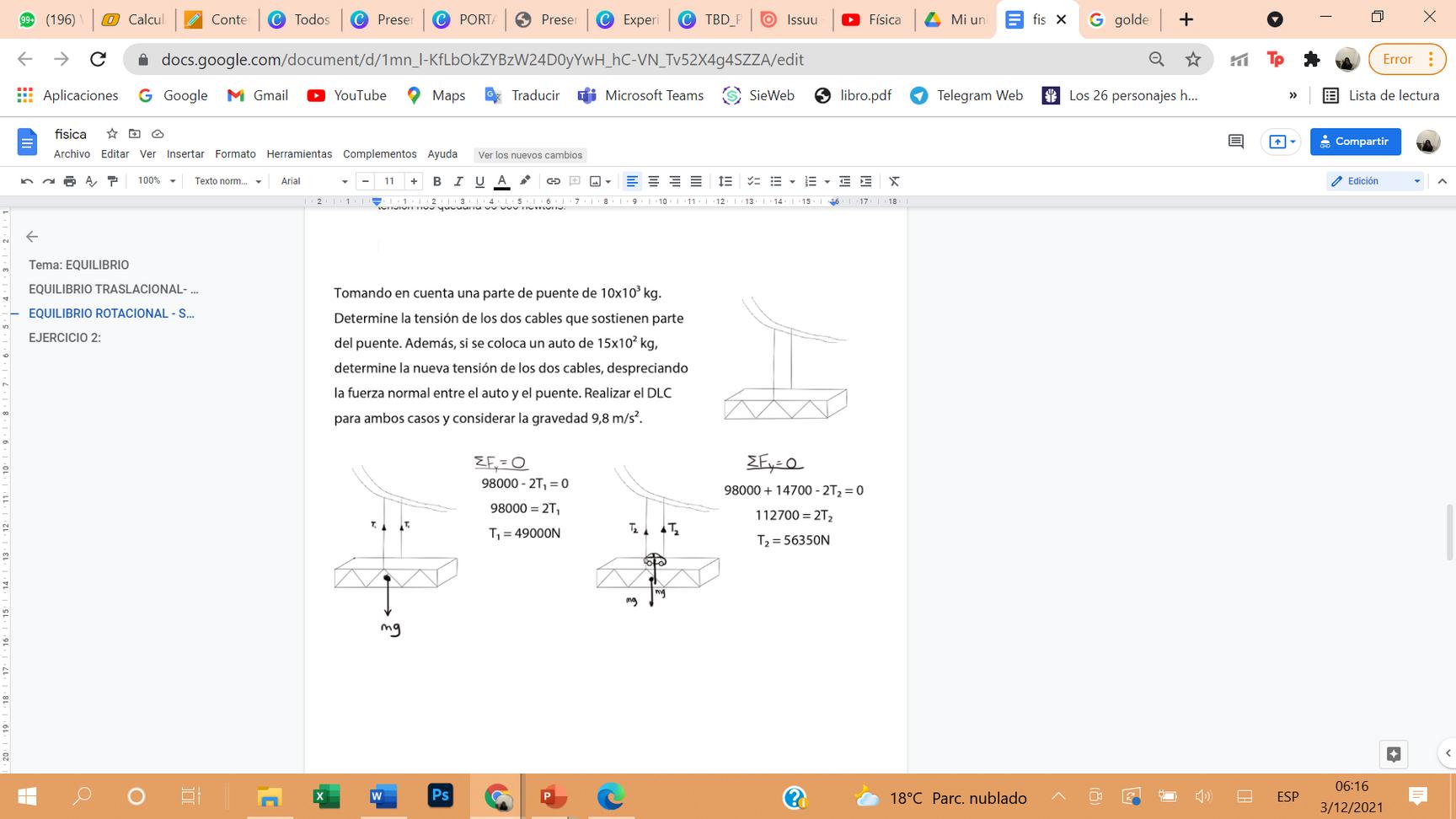This screenshot has height=819, width=1456.
Task: Click Ver los nuevos cambios link
Action: tap(530, 155)
